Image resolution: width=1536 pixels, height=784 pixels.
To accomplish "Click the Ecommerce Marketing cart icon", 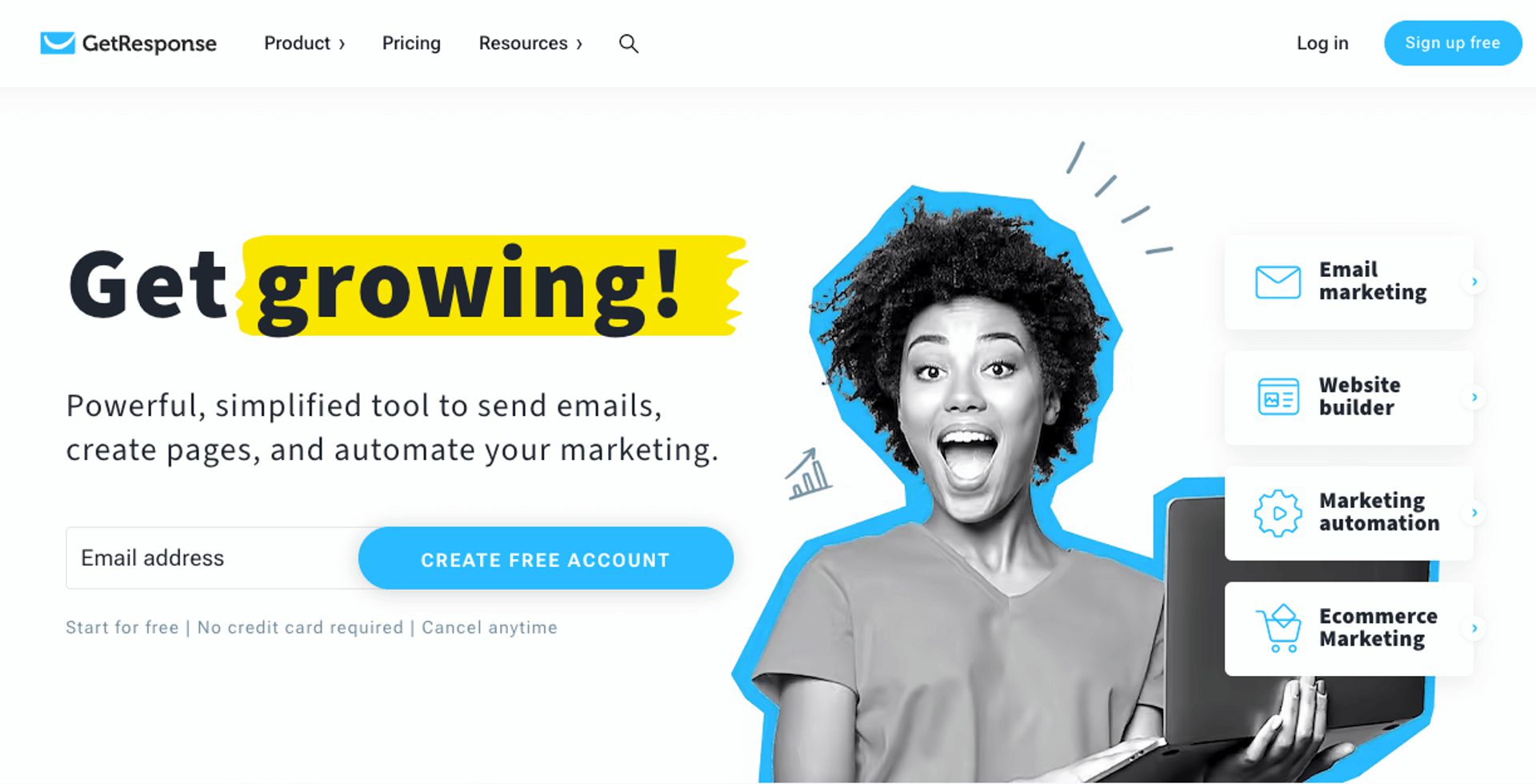I will point(1278,628).
